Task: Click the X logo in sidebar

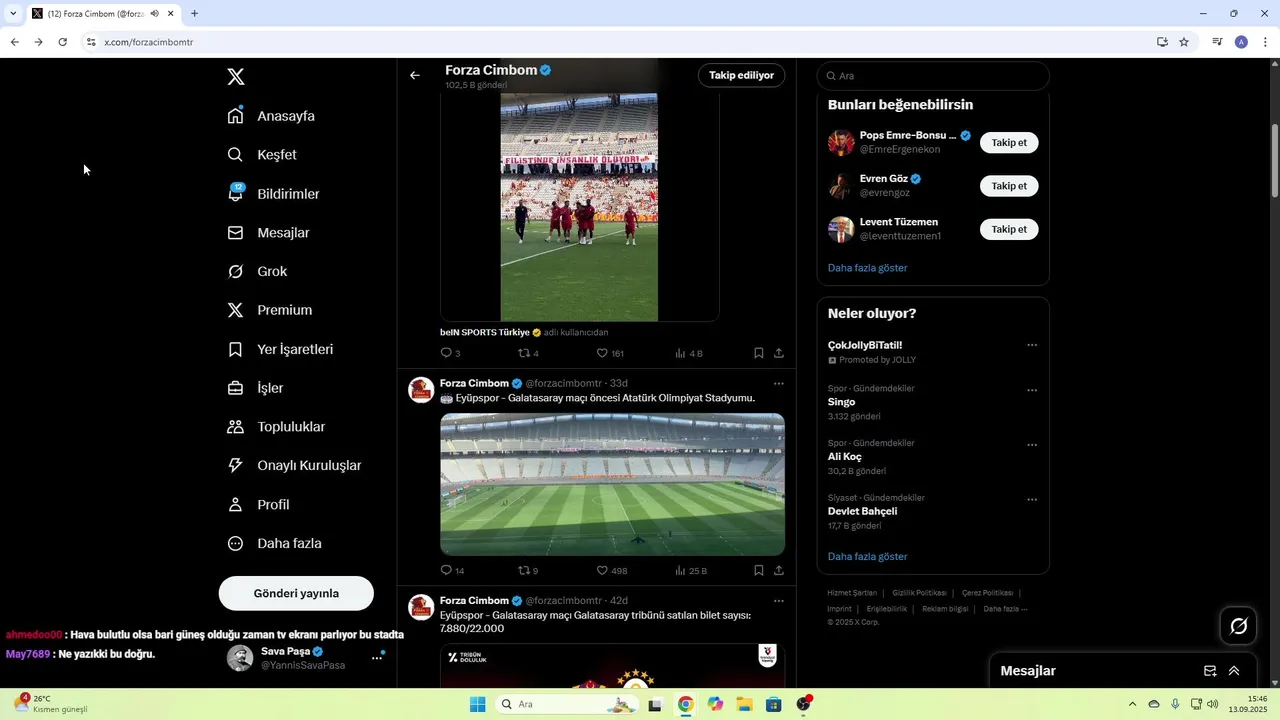Action: pos(236,77)
